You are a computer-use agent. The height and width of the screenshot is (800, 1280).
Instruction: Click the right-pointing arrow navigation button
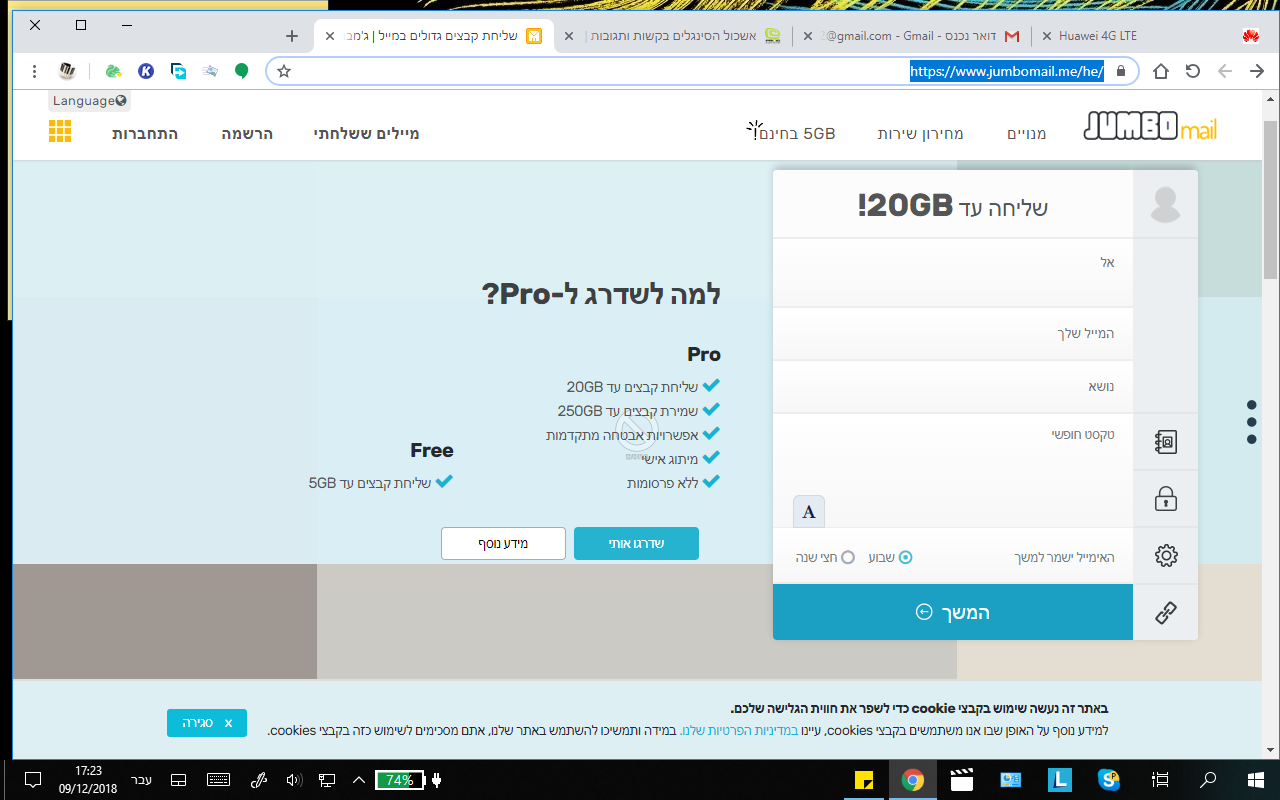click(x=1257, y=71)
